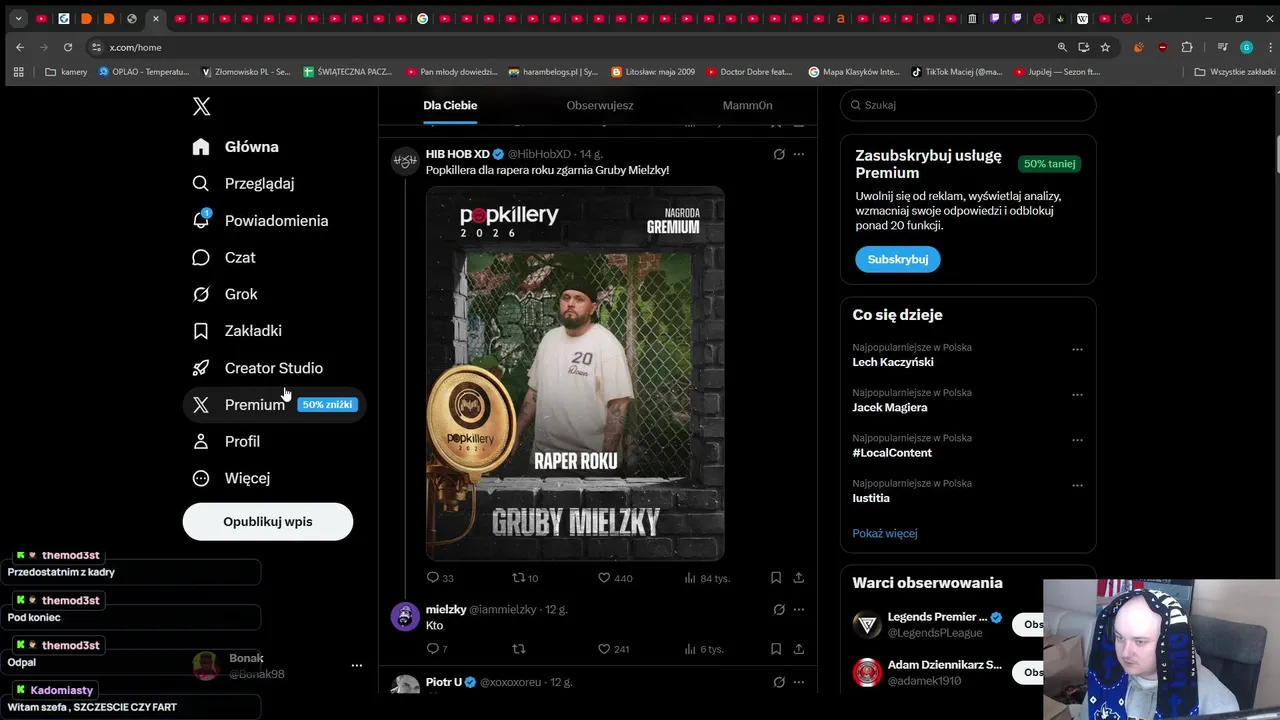
Task: Open Creator Studio
Action: click(x=258, y=368)
